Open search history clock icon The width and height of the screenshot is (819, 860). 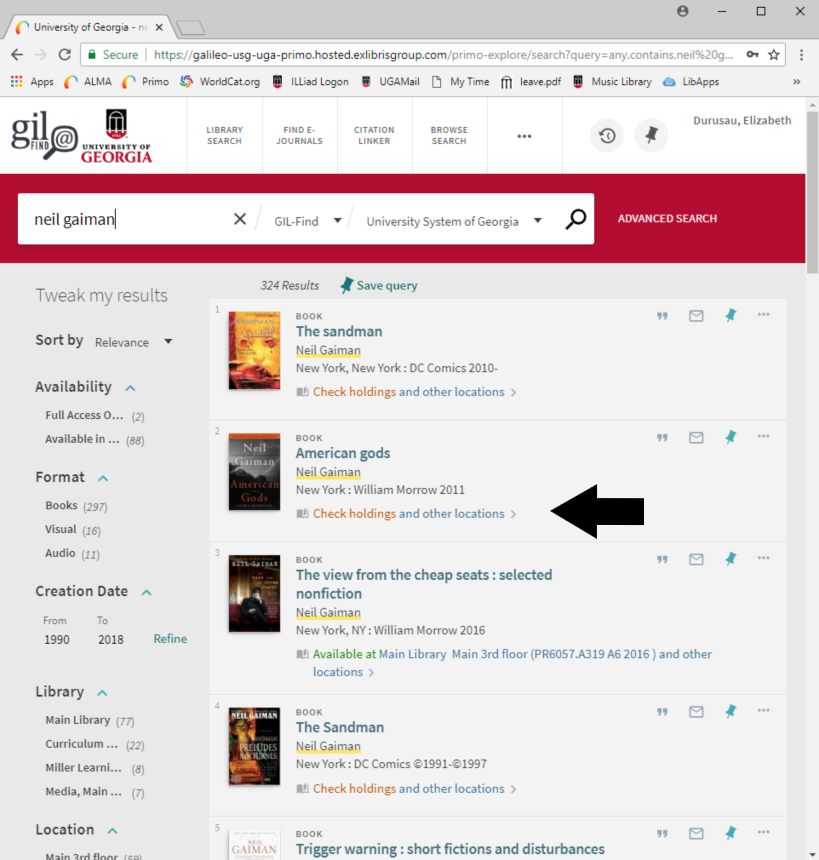click(x=607, y=135)
